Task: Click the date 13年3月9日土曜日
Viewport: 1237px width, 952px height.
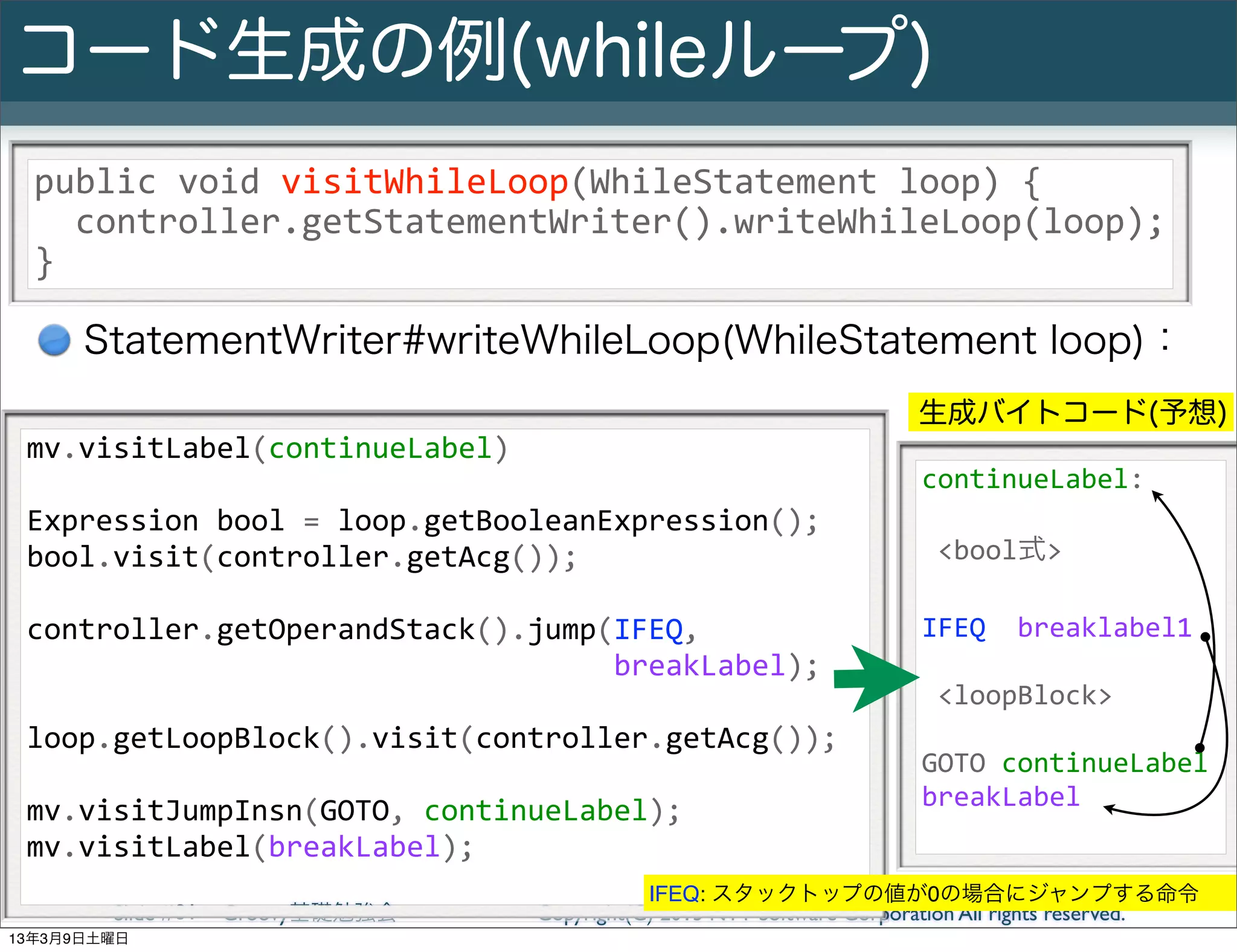Action: pyautogui.click(x=68, y=939)
